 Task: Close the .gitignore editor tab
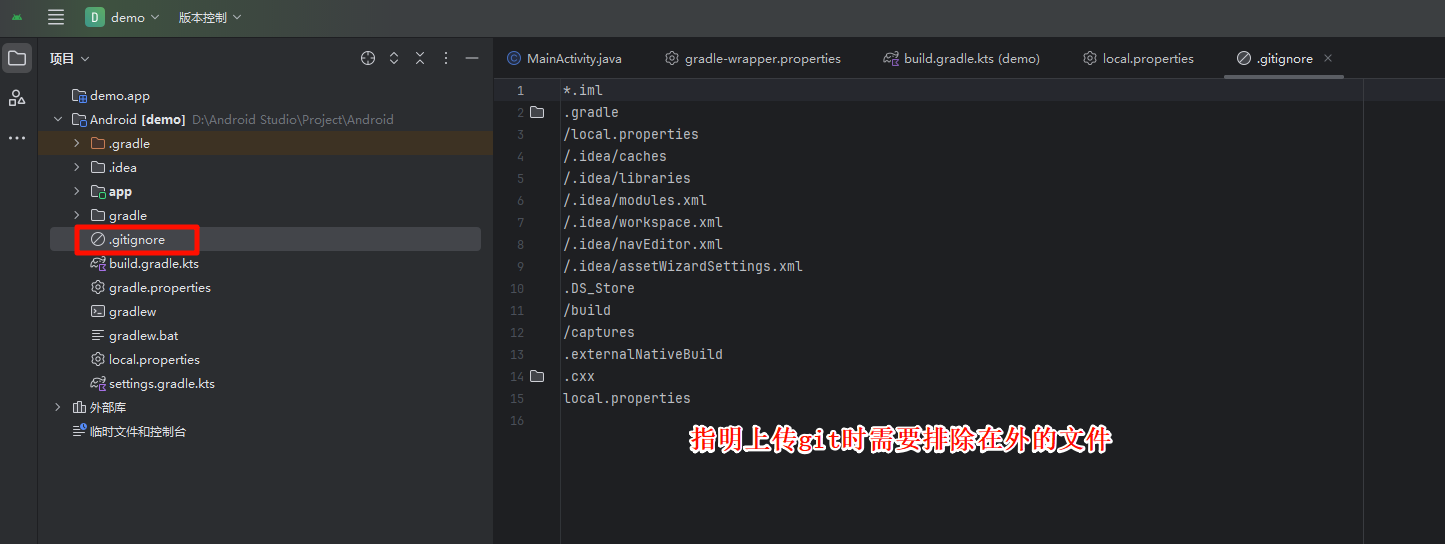1328,59
